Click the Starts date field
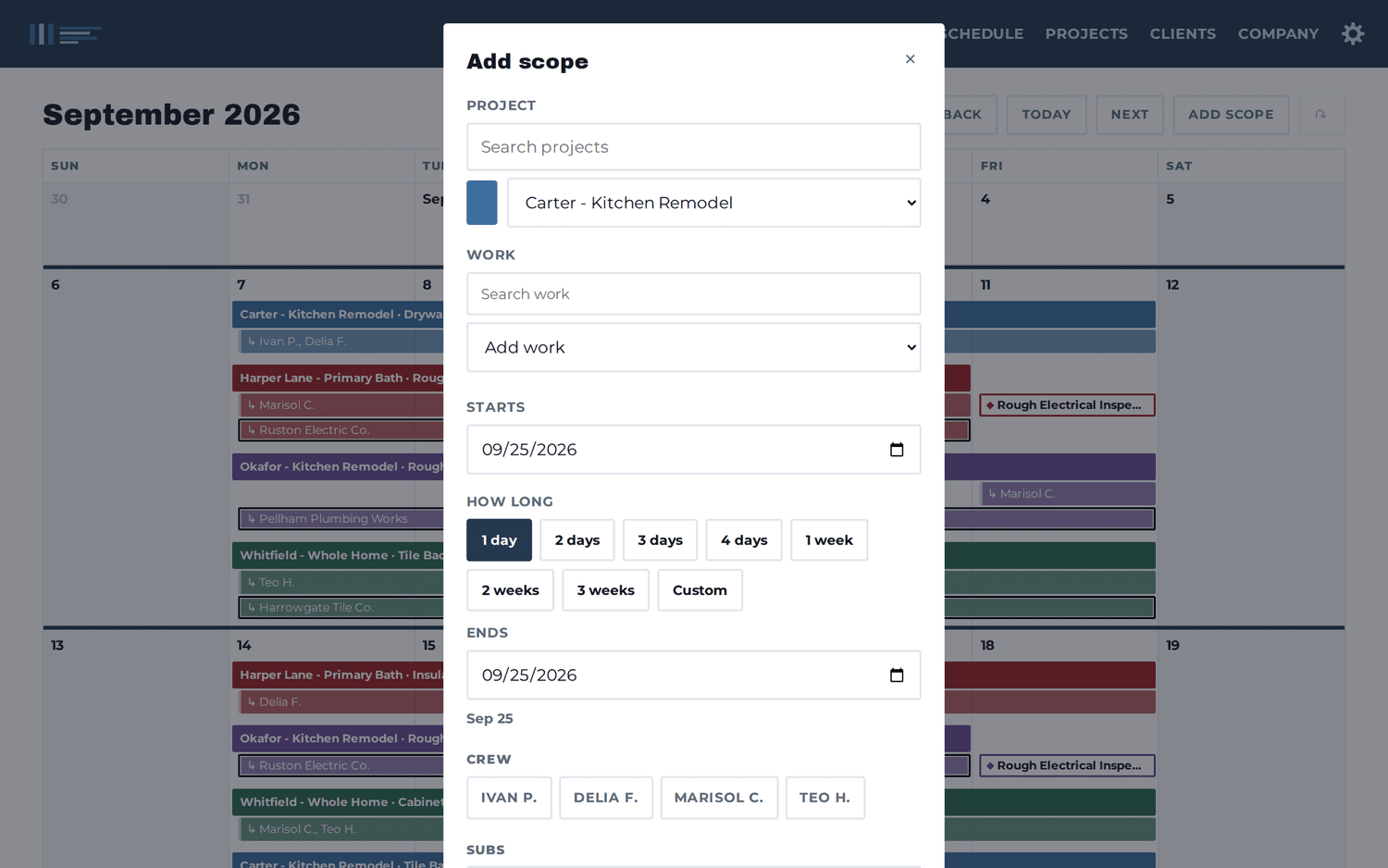 tap(694, 450)
